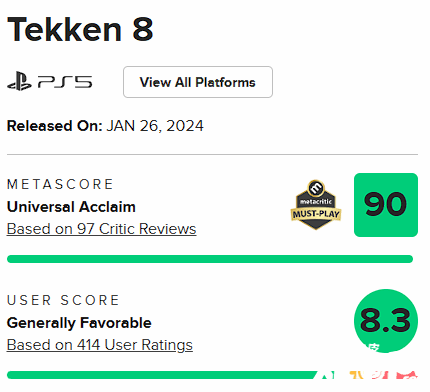
Task: Click the green 90 Metascore box
Action: click(x=386, y=205)
